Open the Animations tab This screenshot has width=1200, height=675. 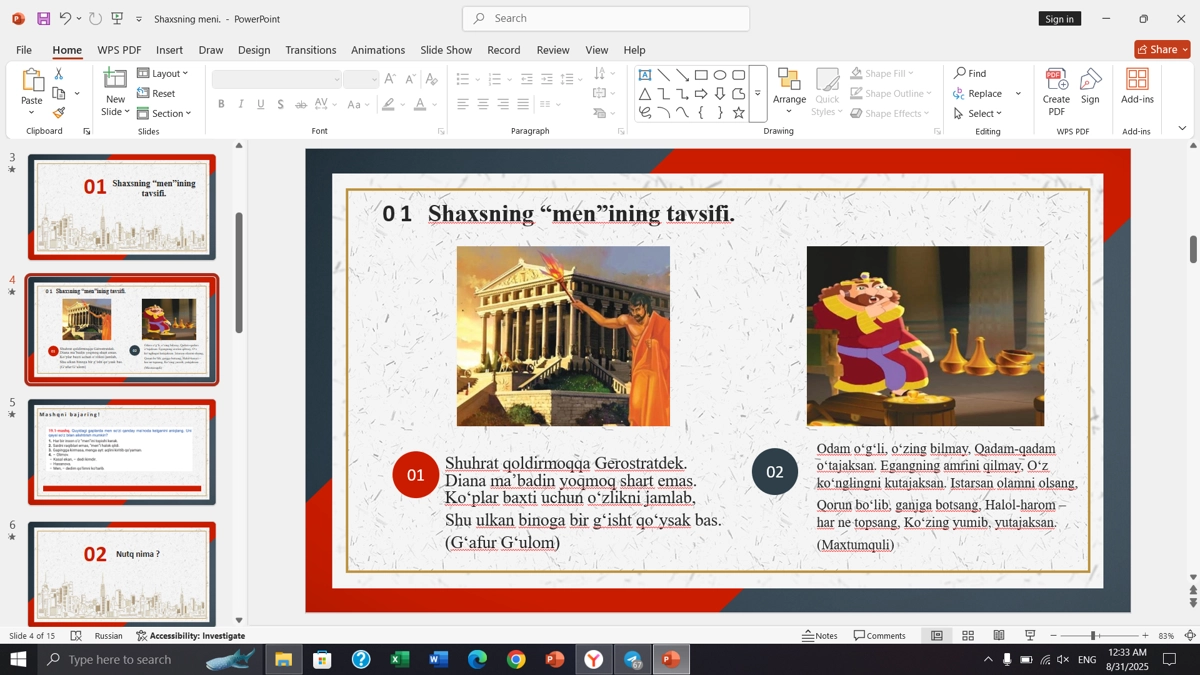pos(377,50)
